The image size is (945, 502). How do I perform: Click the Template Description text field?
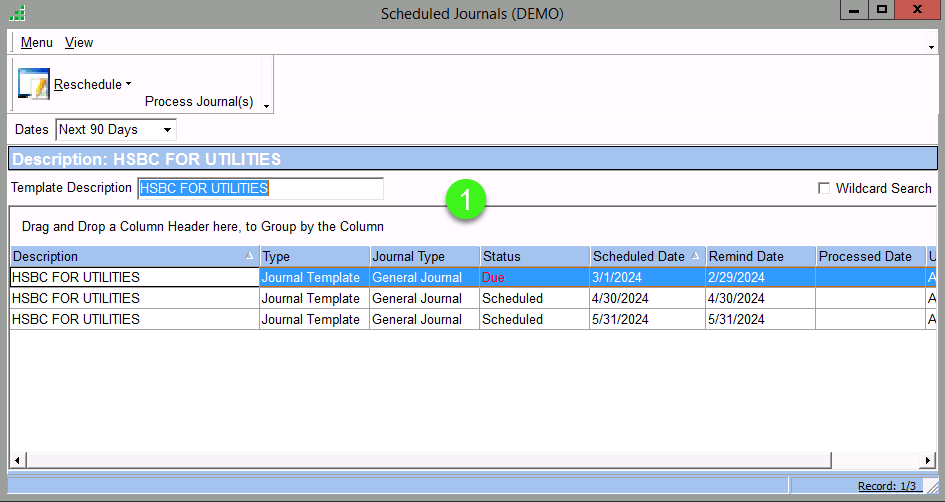[x=260, y=188]
